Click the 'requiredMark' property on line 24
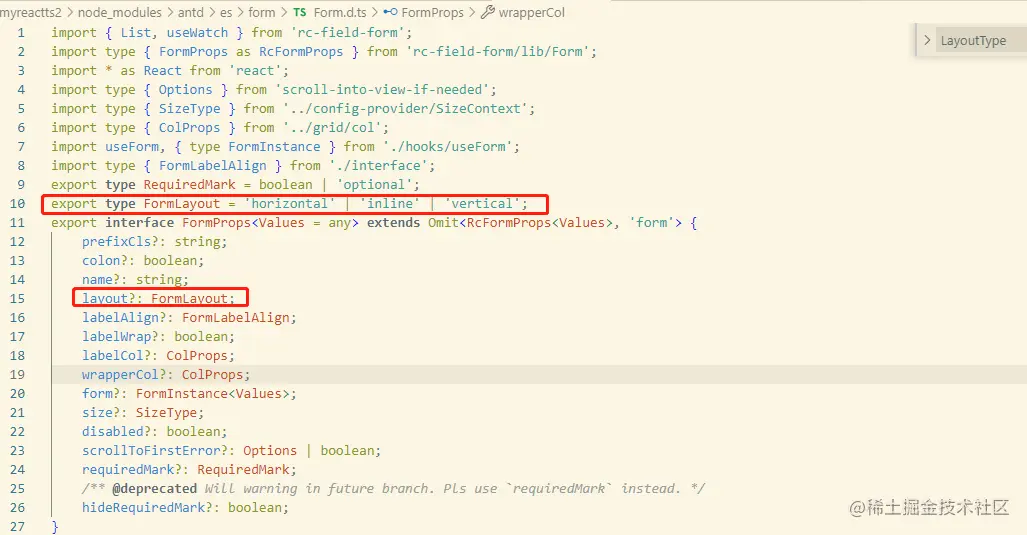1027x535 pixels. click(x=128, y=470)
